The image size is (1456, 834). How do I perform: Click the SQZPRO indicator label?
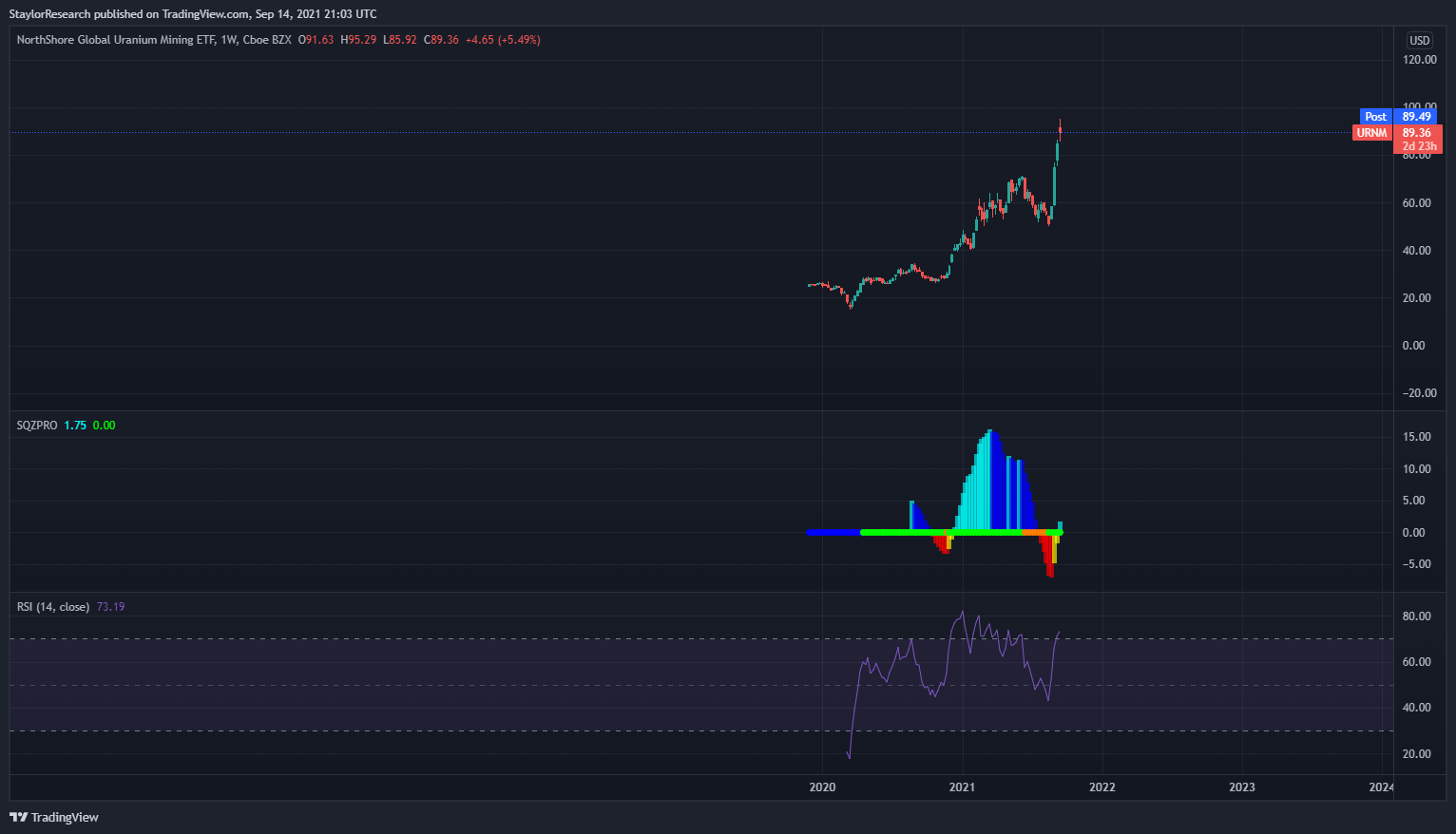[x=37, y=426]
